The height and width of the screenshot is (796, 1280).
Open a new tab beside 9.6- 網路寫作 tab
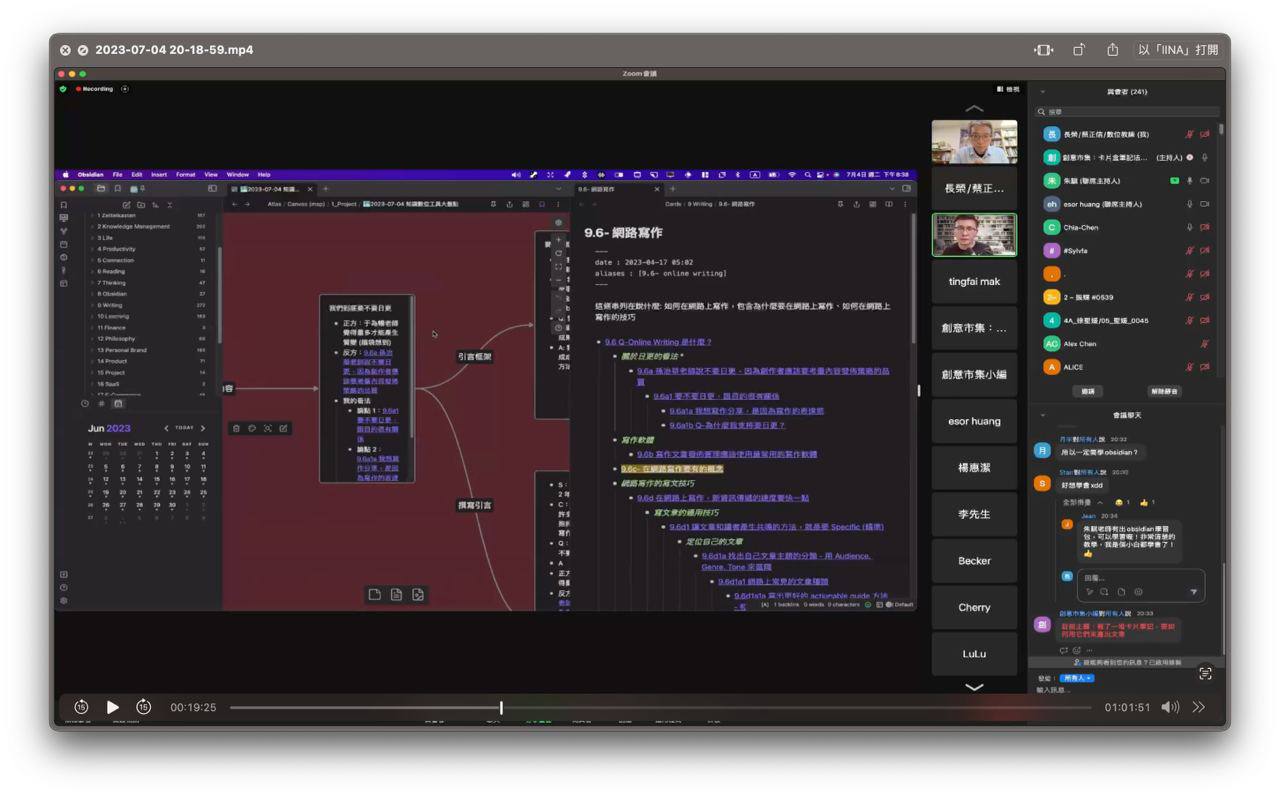[x=673, y=188]
